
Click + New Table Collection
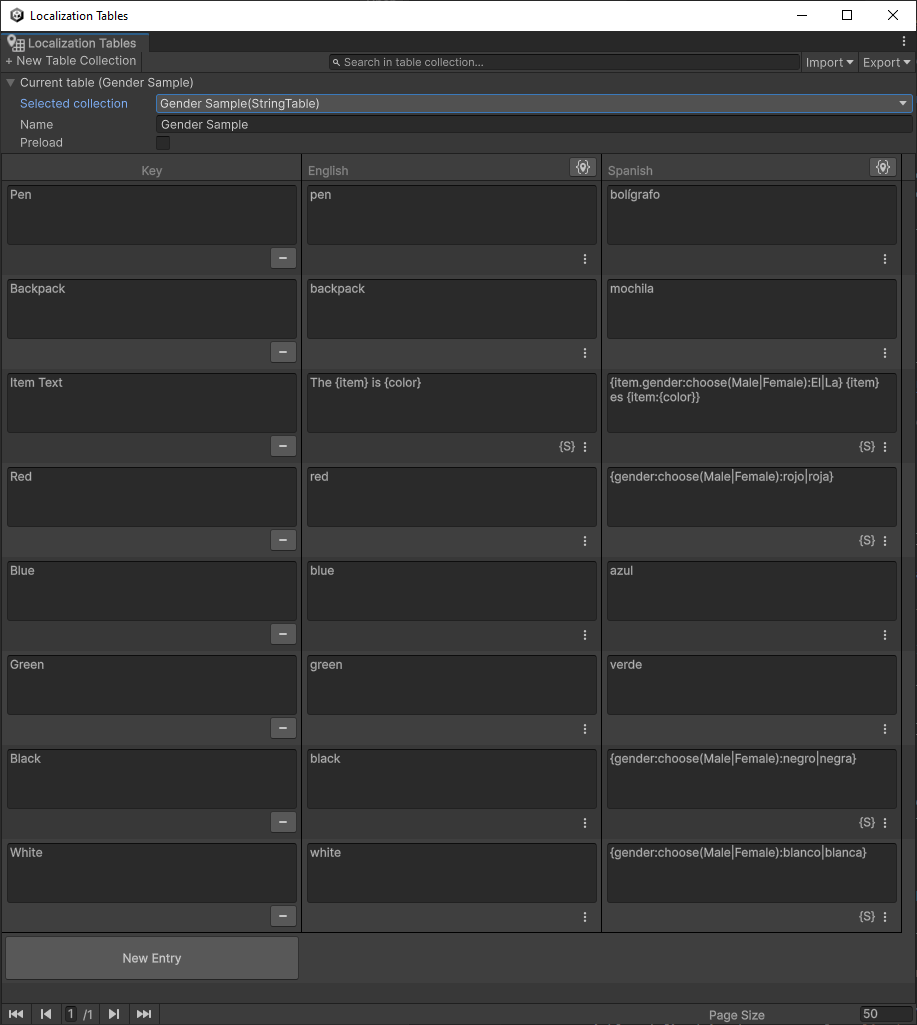point(70,60)
